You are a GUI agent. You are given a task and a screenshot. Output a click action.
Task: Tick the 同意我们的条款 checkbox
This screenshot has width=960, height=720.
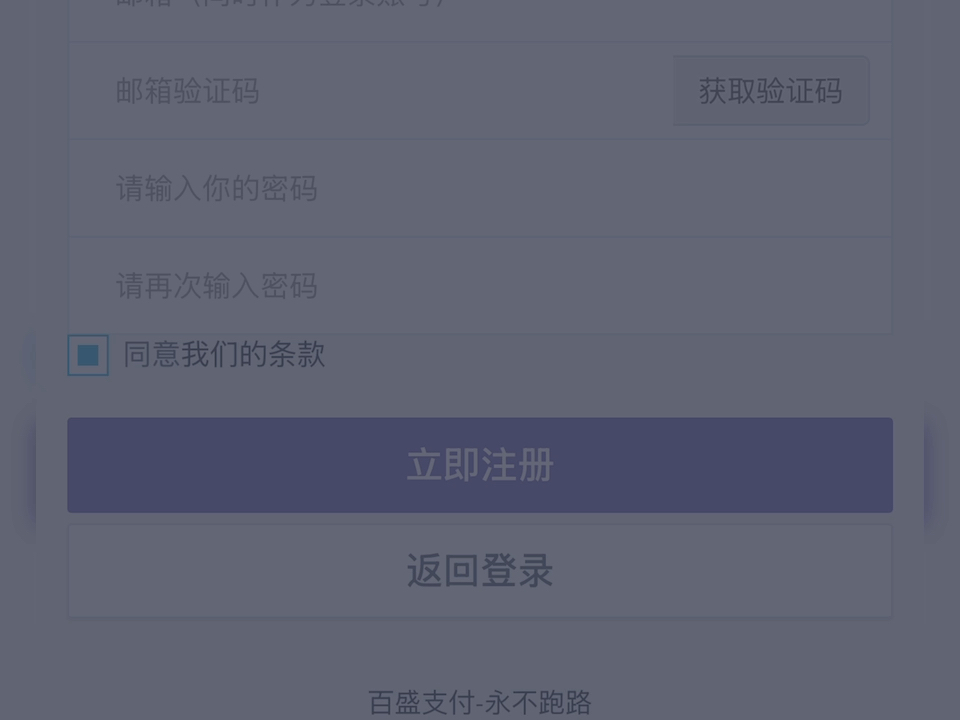coord(88,355)
